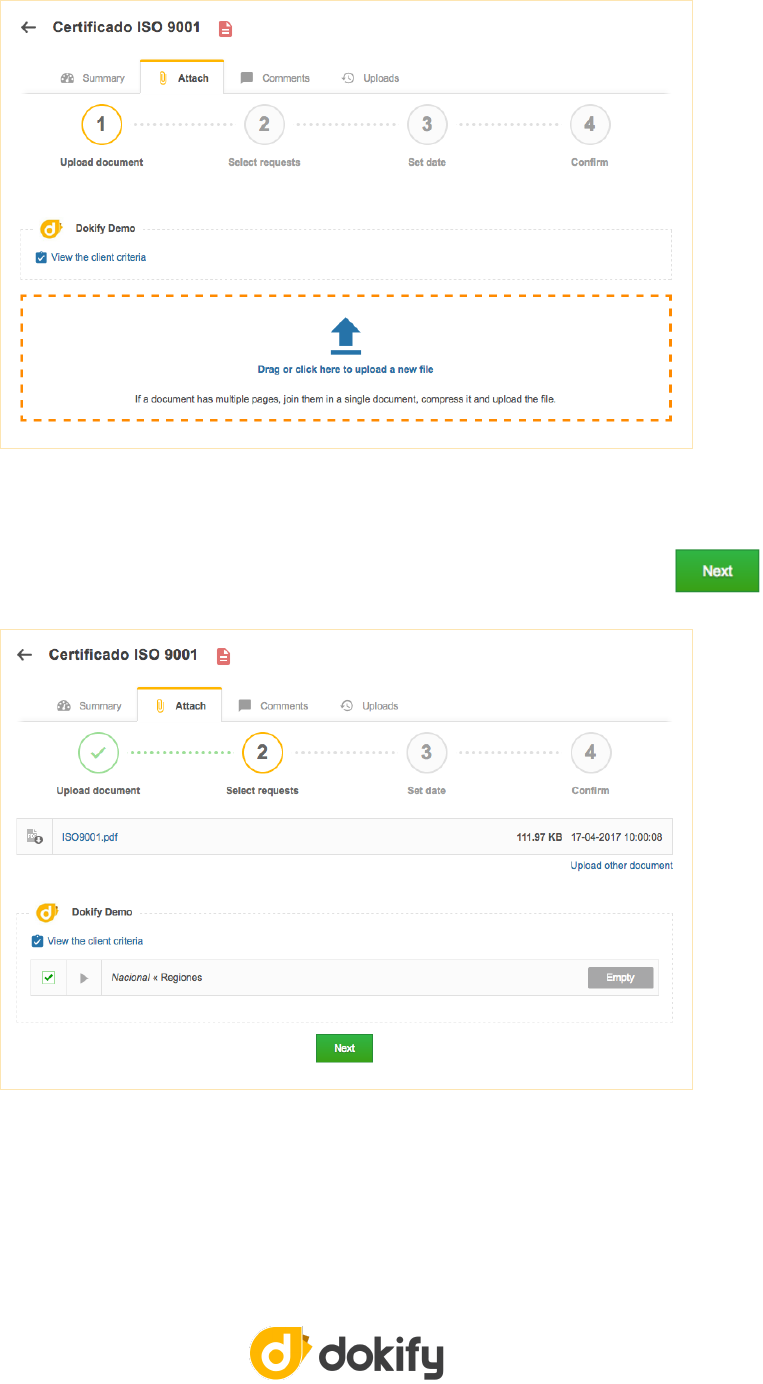Click the large green Next button
This screenshot has width=763, height=1384.
717,571
